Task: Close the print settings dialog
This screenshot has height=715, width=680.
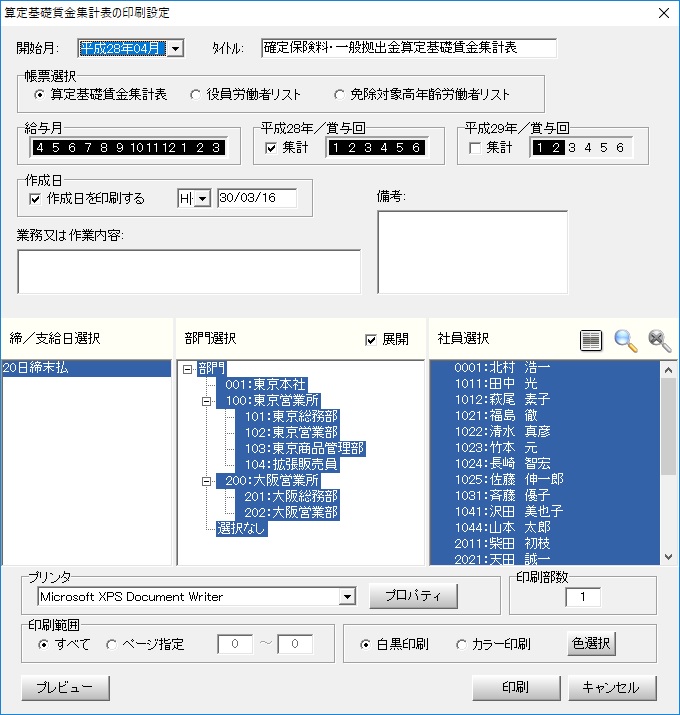Action: pos(664,13)
